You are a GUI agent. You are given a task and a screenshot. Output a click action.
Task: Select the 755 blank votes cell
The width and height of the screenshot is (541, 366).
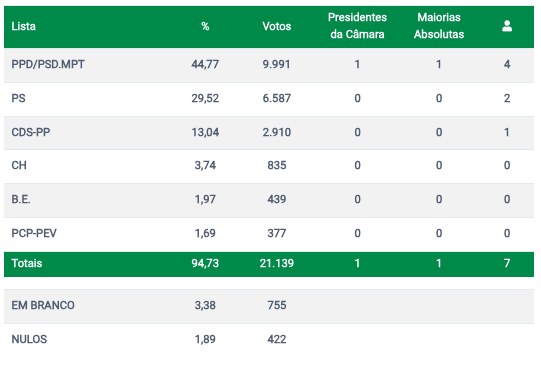[277, 305]
